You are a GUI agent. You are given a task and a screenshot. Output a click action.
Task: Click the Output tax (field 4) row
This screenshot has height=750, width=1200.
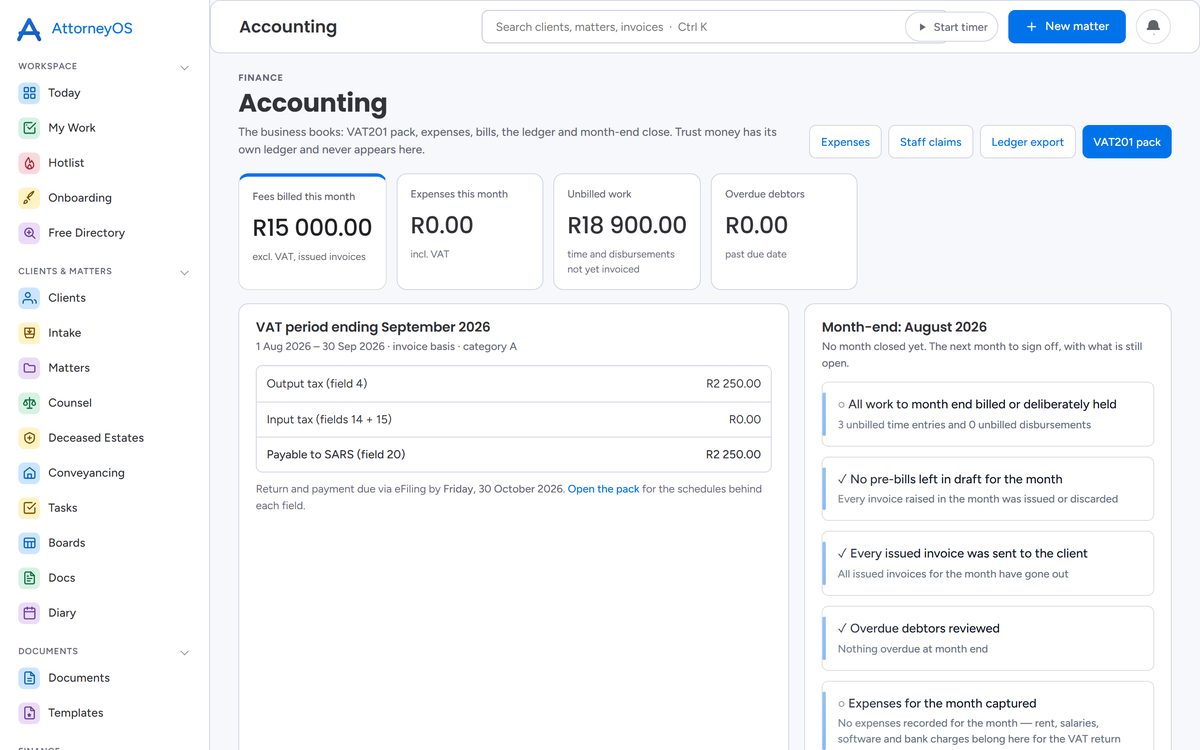(x=514, y=384)
